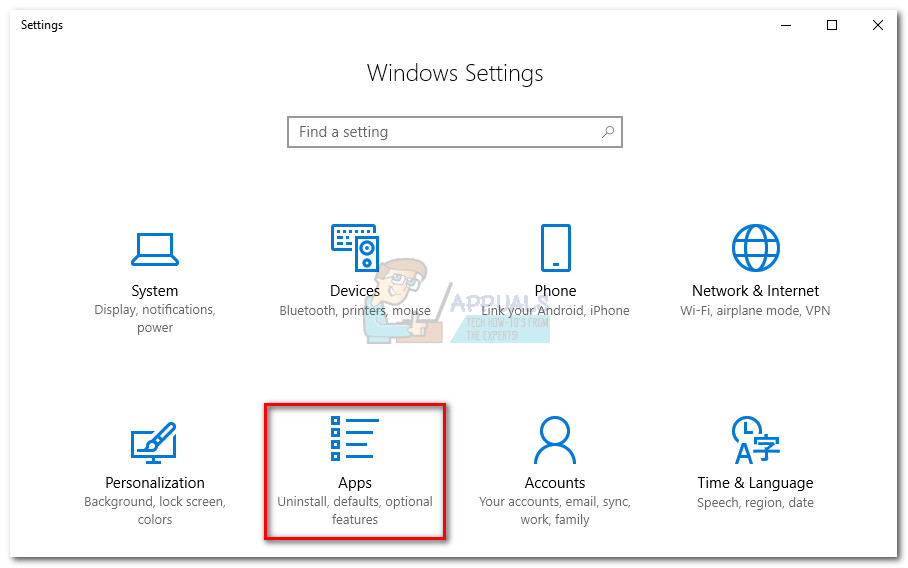Click 'Speech, region, date' description
This screenshot has height=568, width=908.
click(x=756, y=503)
